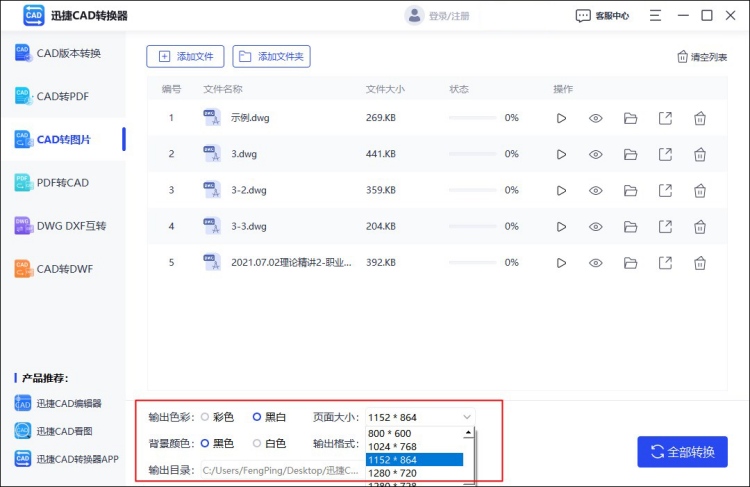Preview 示例.dwg using the eye icon
Viewport: 750px width, 487px height.
tap(596, 118)
